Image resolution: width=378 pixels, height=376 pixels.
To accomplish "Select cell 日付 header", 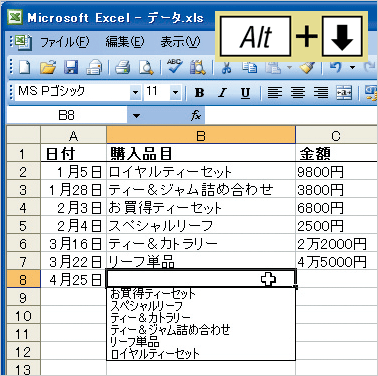I will point(73,153).
